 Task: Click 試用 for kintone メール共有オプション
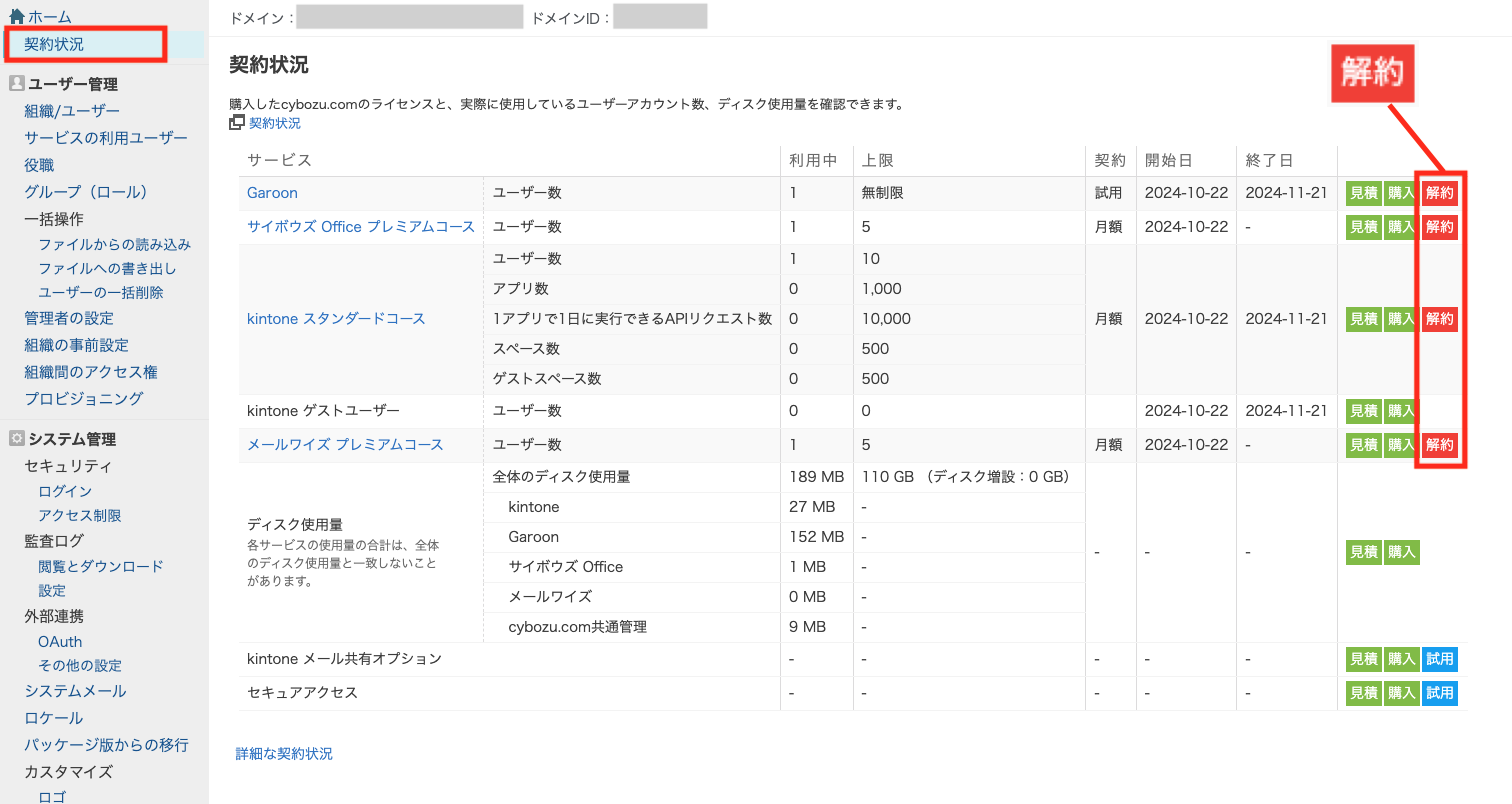tap(1439, 659)
